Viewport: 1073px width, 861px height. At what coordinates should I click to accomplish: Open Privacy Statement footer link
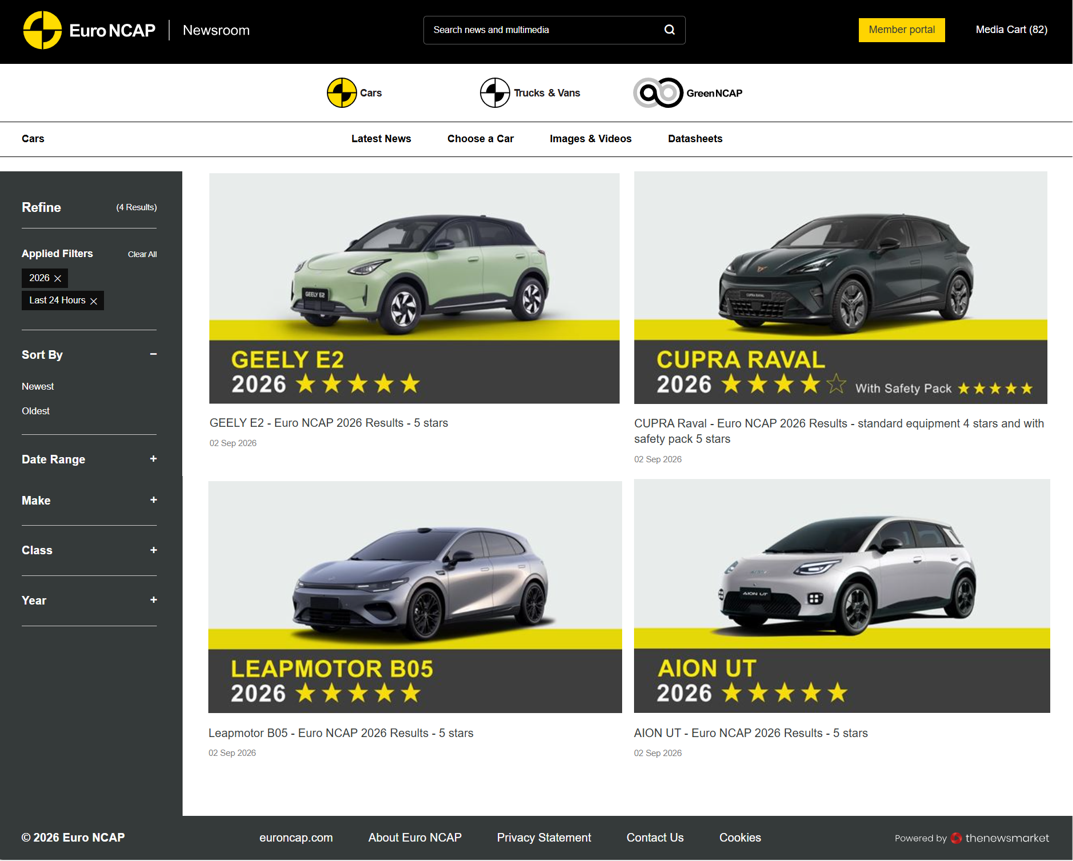pos(544,838)
